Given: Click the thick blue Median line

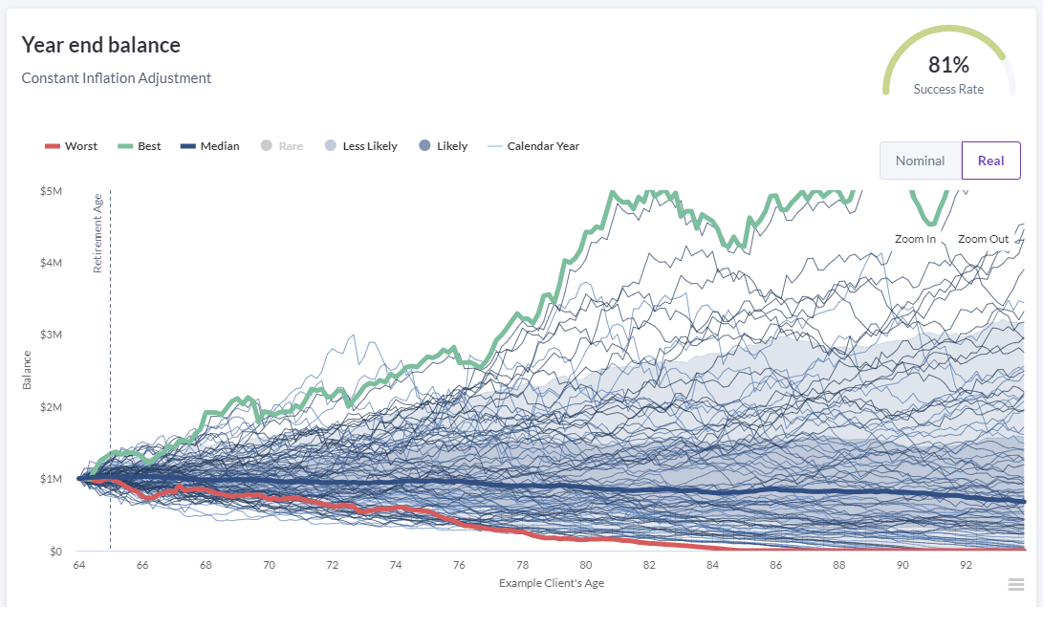Looking at the screenshot, I should pos(600,489).
